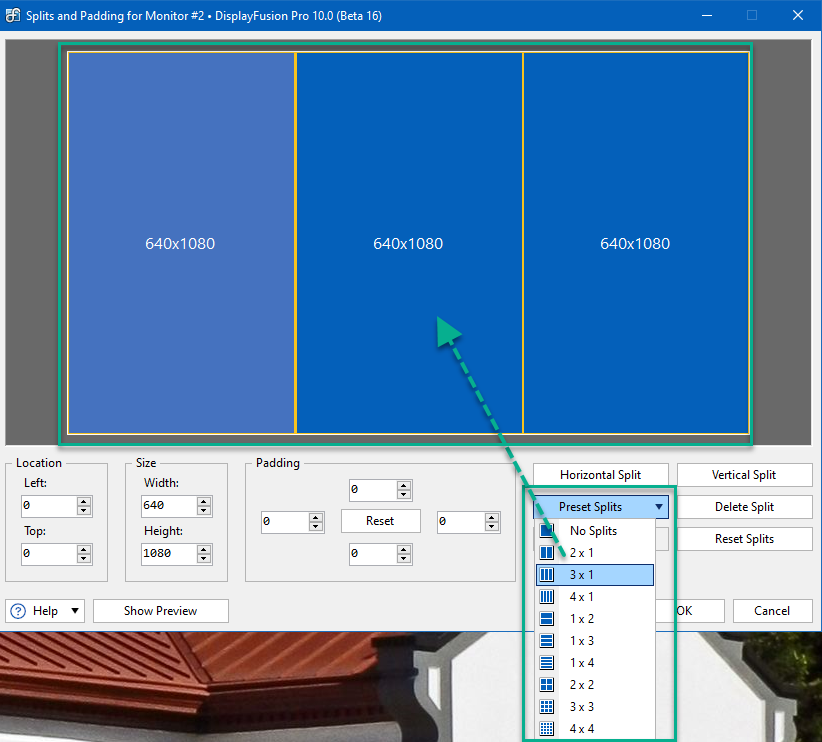Choose the "3 x 3" preset text

click(581, 707)
